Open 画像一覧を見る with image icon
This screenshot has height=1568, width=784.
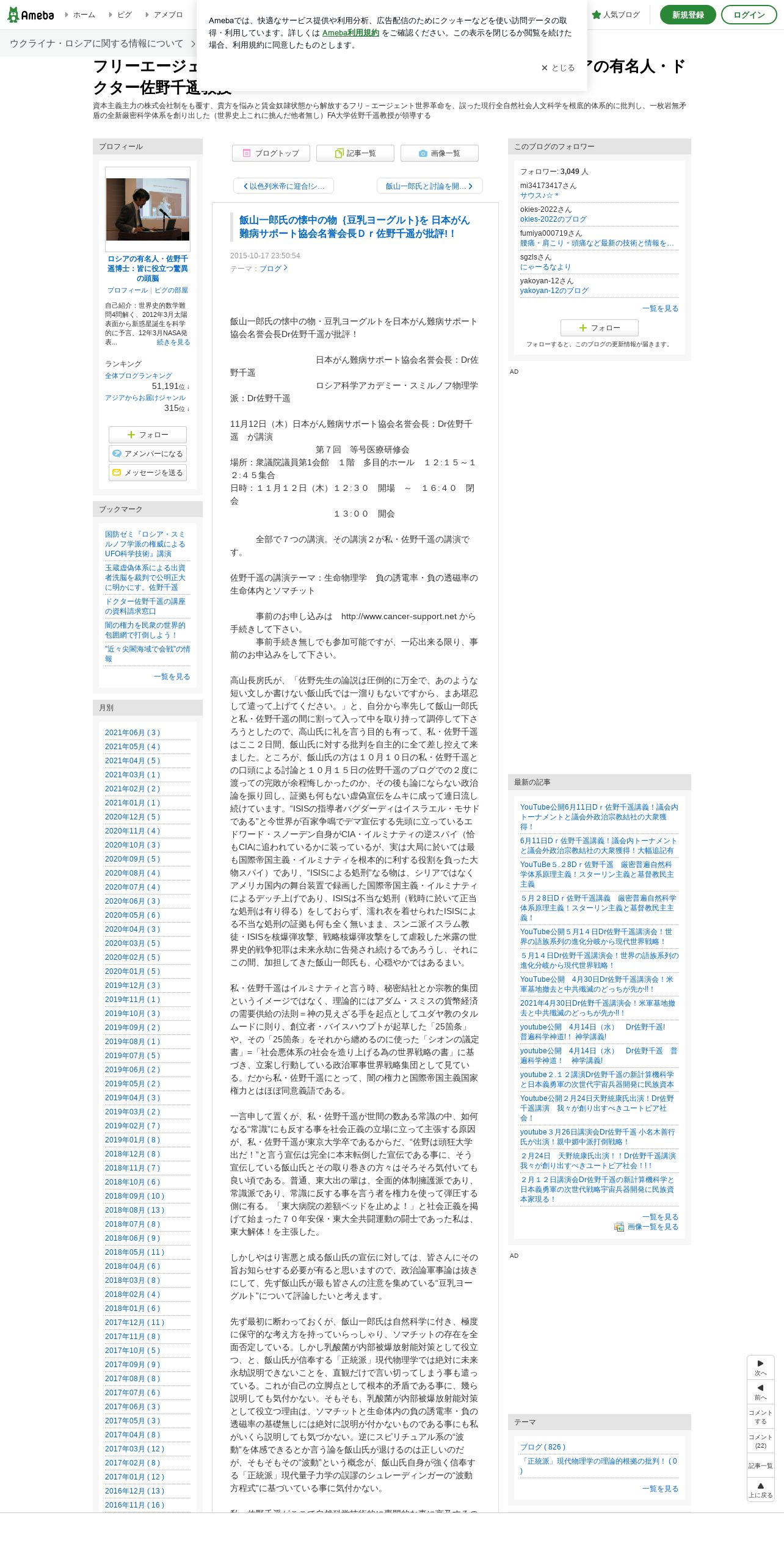pyautogui.click(x=647, y=1227)
